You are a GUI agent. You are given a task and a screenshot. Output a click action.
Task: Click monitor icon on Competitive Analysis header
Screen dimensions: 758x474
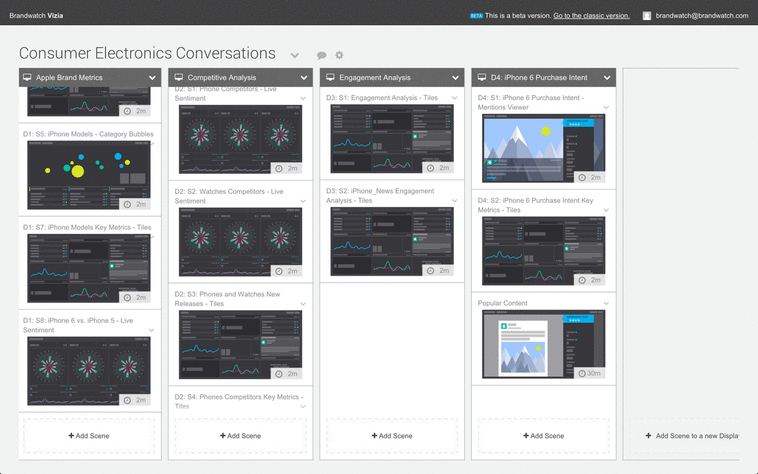coord(178,77)
